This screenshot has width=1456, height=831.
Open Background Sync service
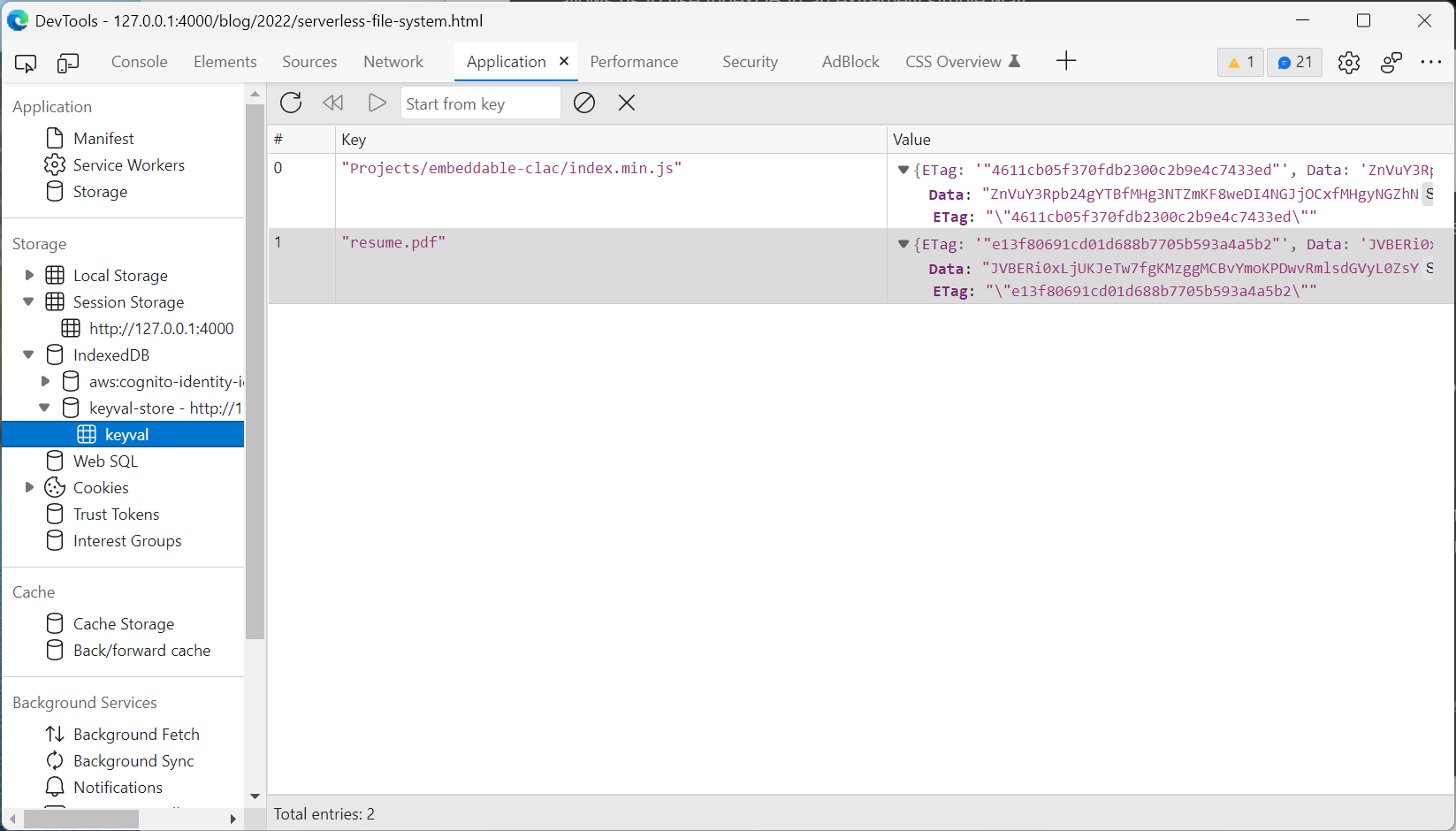point(133,761)
